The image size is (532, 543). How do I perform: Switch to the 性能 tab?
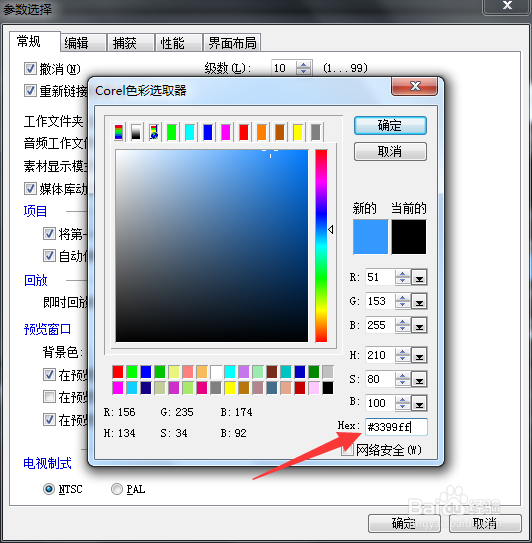click(179, 43)
